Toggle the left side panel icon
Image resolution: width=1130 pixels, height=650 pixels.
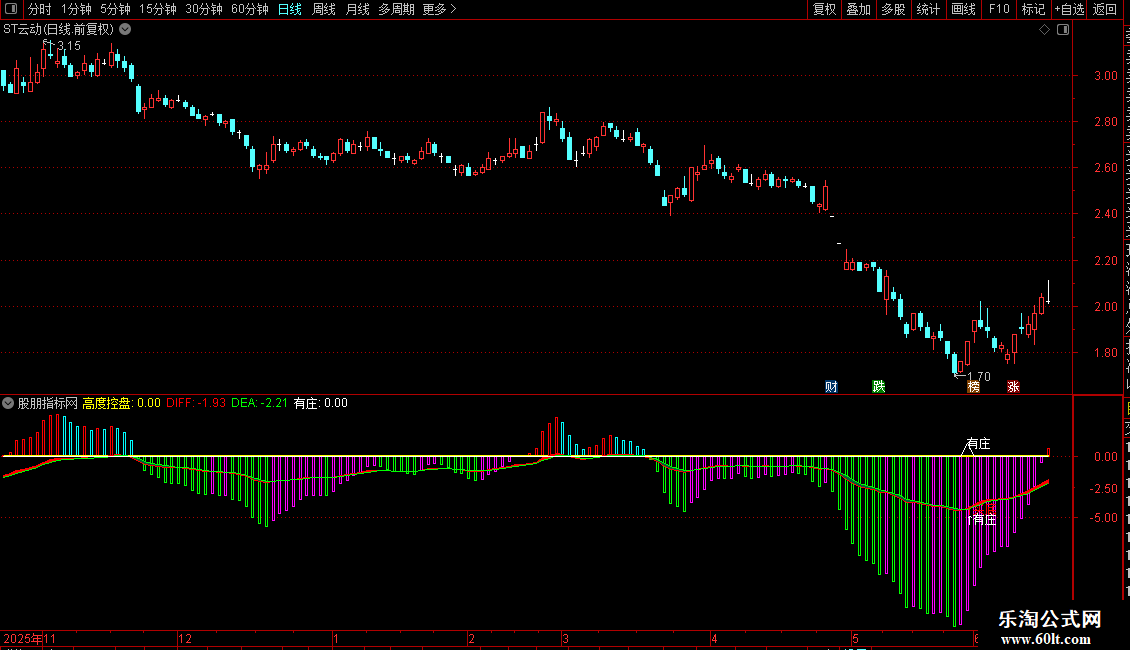pyautogui.click(x=11, y=9)
